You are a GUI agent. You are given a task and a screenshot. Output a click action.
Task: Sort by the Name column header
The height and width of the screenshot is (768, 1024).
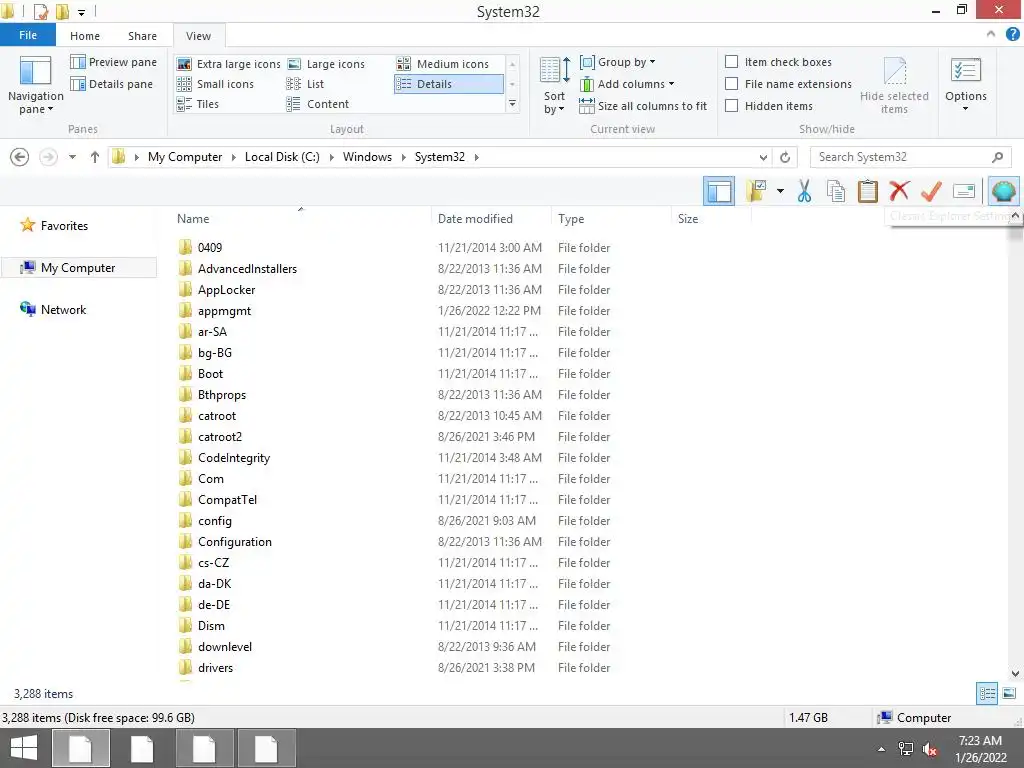pos(300,219)
